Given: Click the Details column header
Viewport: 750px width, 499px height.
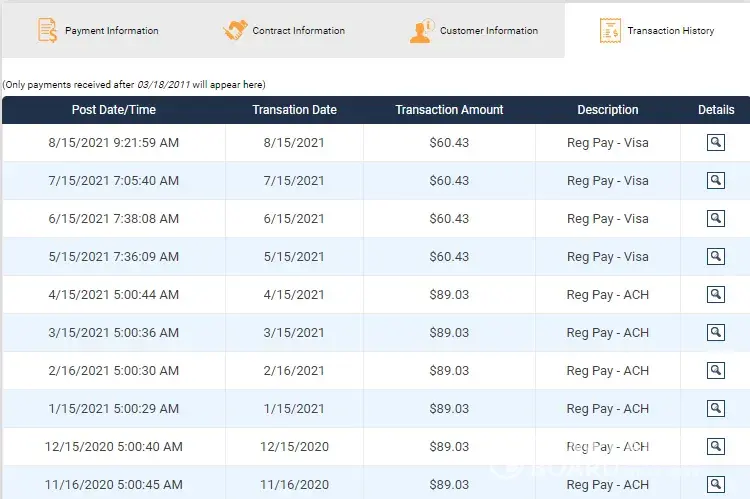Looking at the screenshot, I should pyautogui.click(x=716, y=110).
